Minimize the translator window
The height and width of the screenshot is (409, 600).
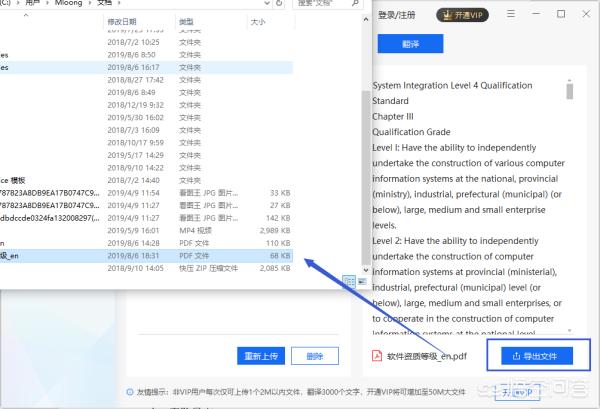coord(536,14)
